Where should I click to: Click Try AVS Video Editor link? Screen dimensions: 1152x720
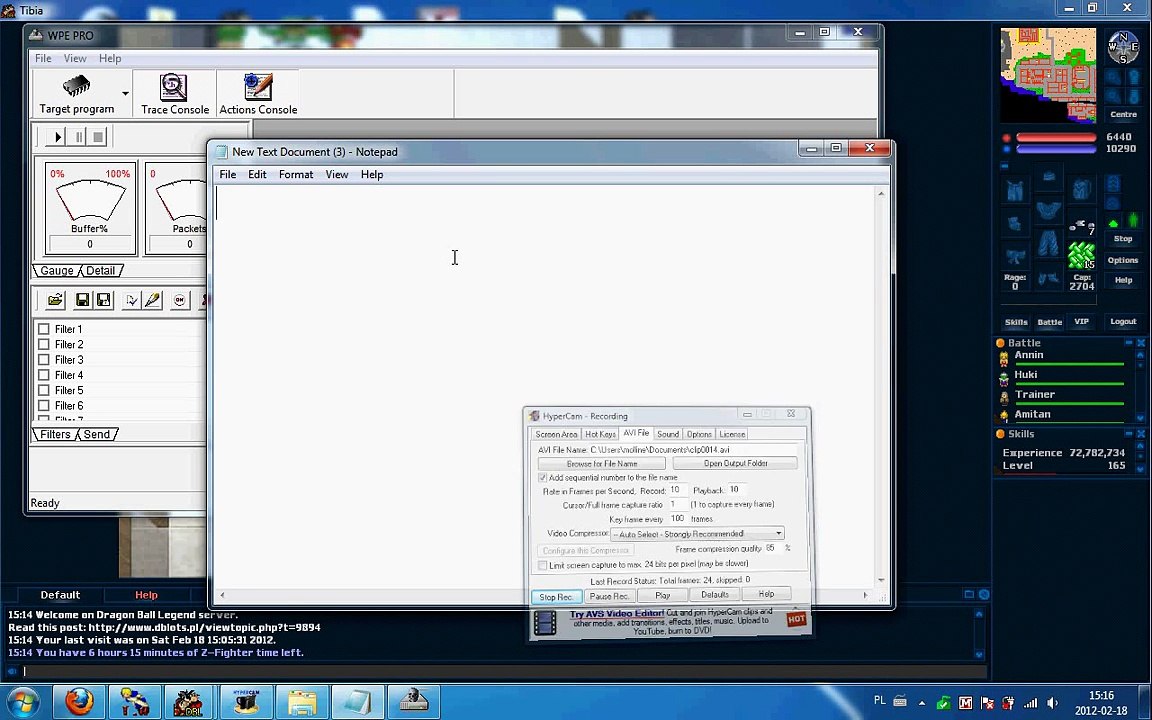(x=617, y=613)
